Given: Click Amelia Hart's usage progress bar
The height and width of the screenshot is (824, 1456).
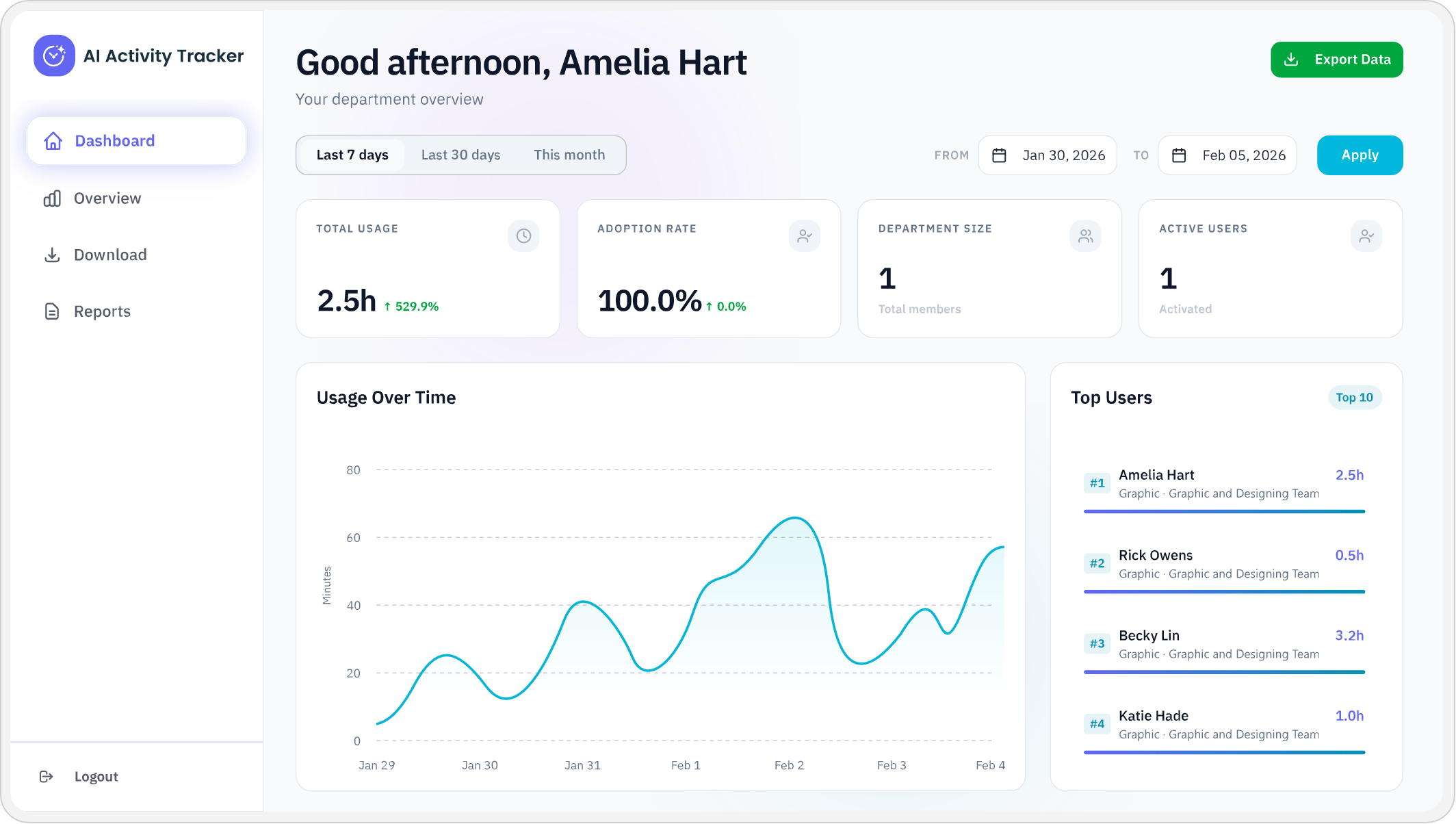Looking at the screenshot, I should [x=1224, y=511].
